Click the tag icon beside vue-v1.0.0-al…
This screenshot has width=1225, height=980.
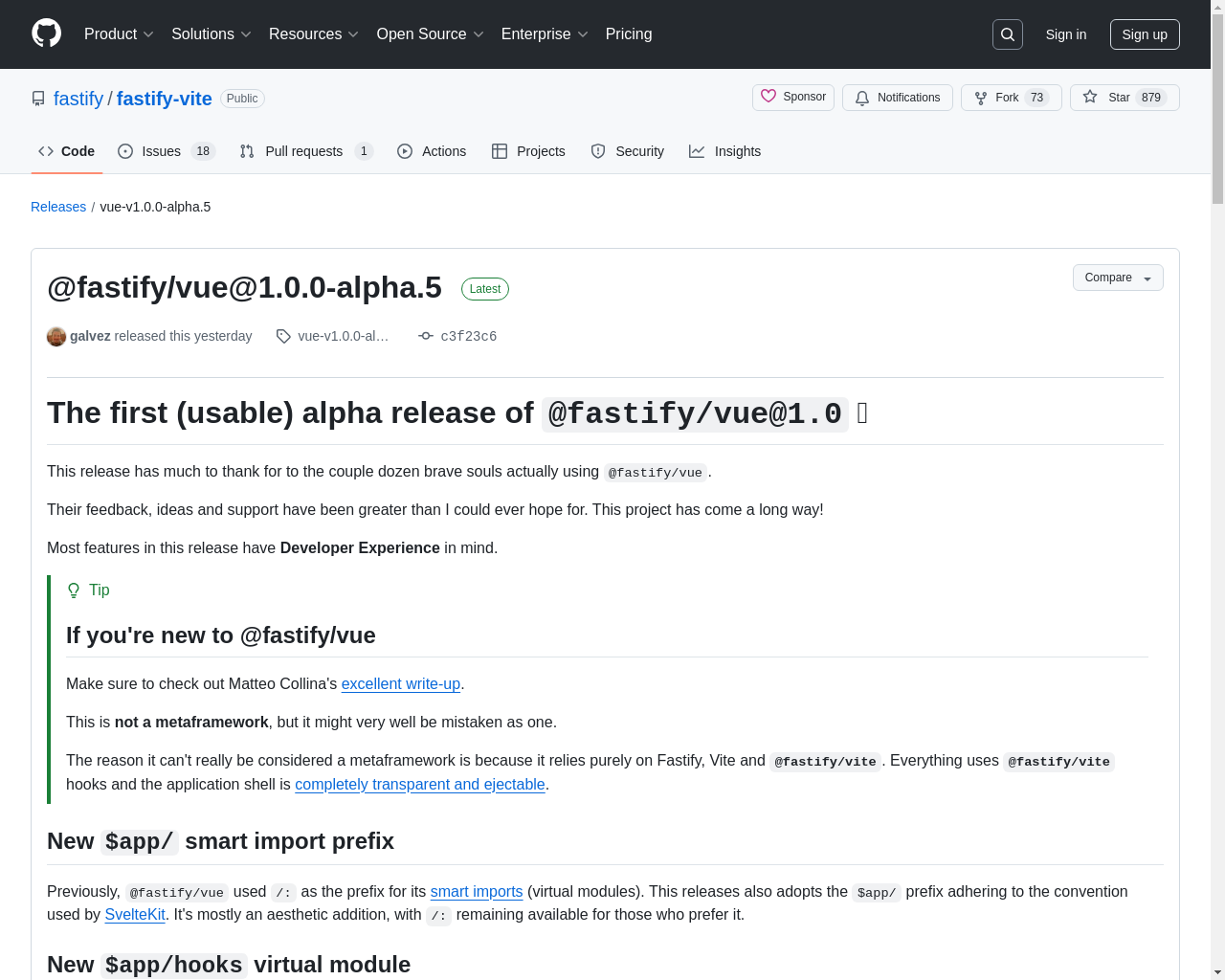pos(283,336)
